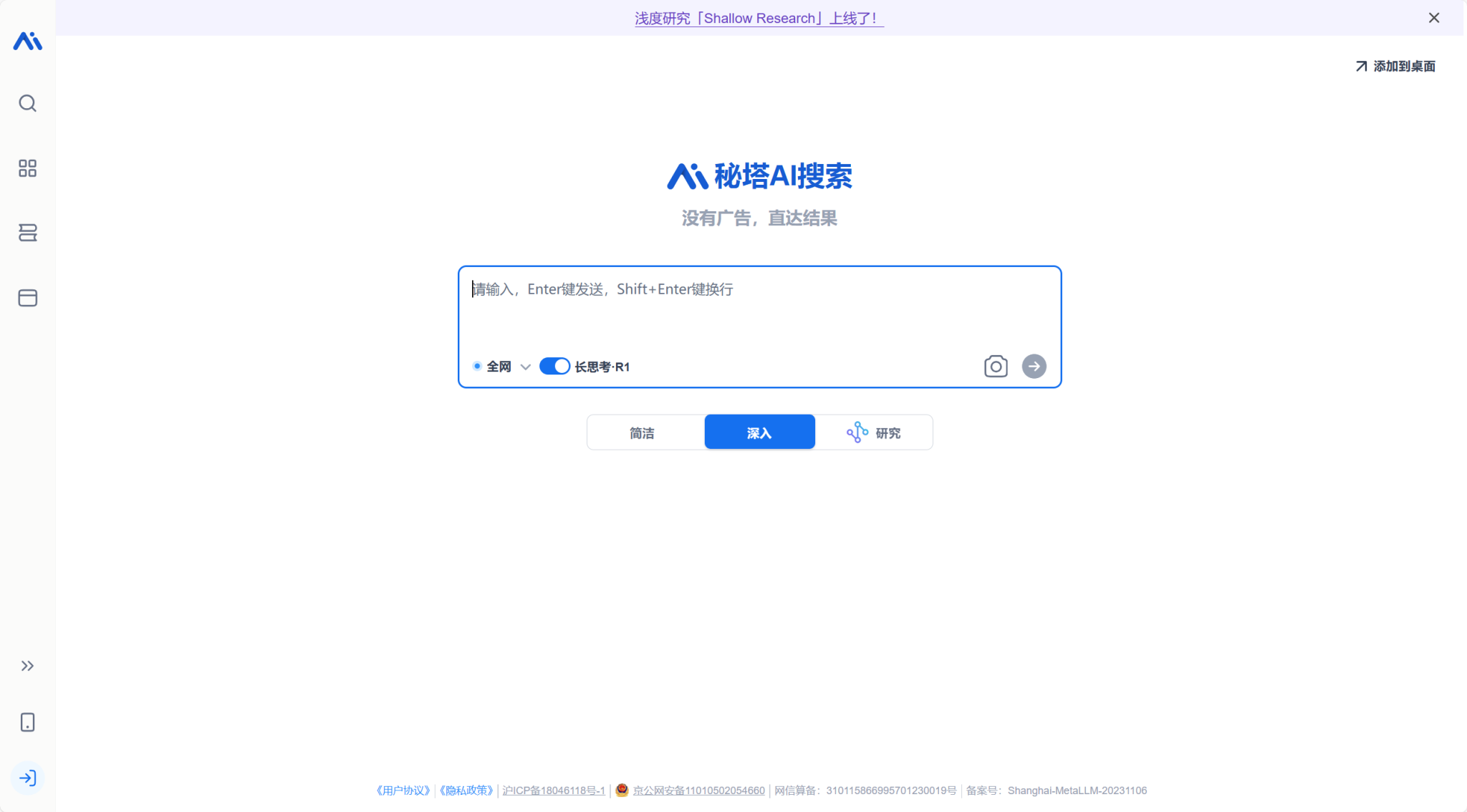Close the top announcement banner

point(1434,18)
